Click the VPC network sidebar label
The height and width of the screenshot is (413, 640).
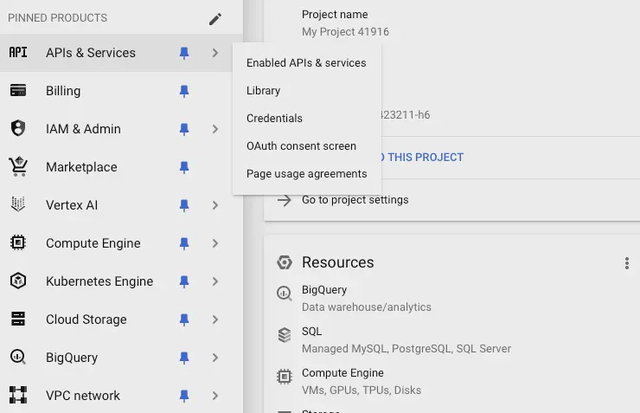83,395
